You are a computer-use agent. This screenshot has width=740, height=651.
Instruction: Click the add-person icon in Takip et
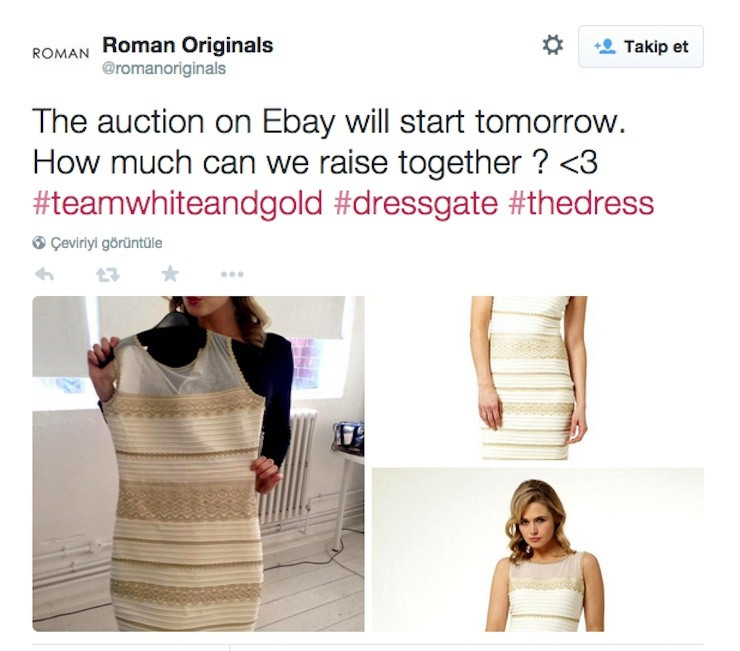(x=605, y=47)
